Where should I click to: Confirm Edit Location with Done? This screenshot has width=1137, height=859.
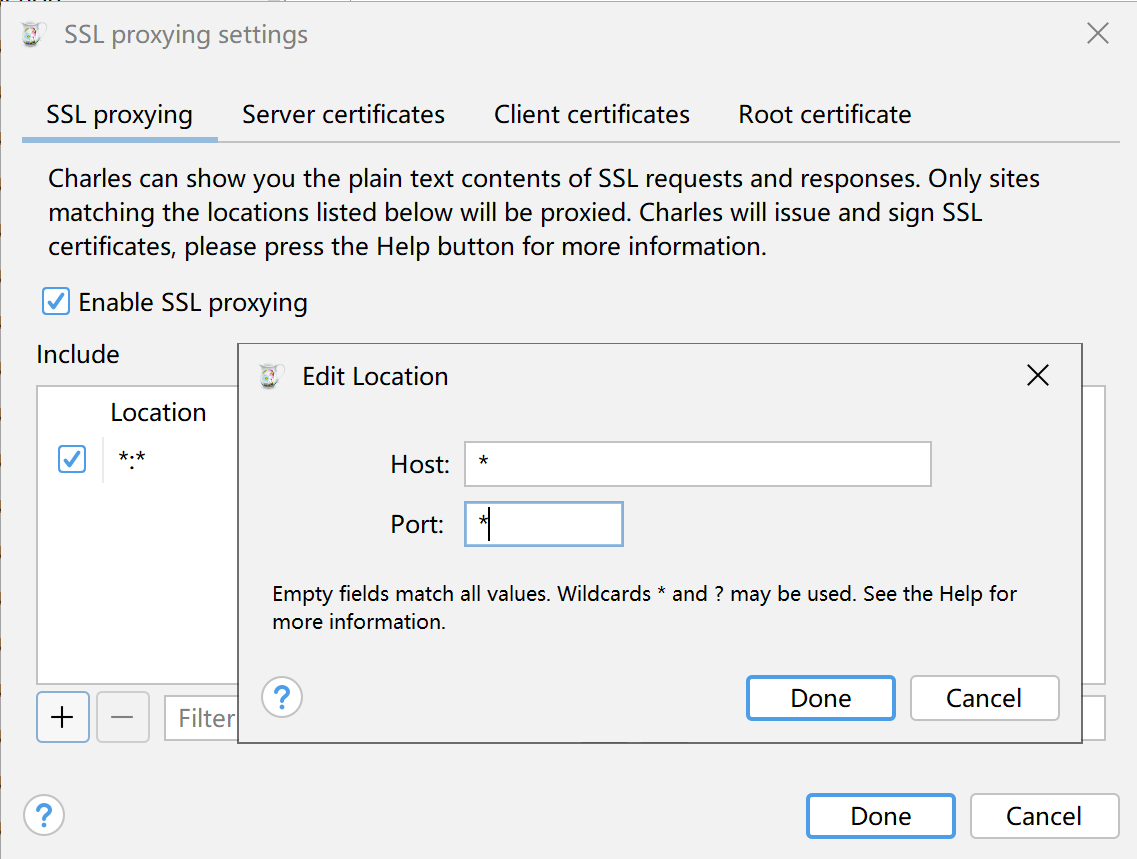click(821, 698)
